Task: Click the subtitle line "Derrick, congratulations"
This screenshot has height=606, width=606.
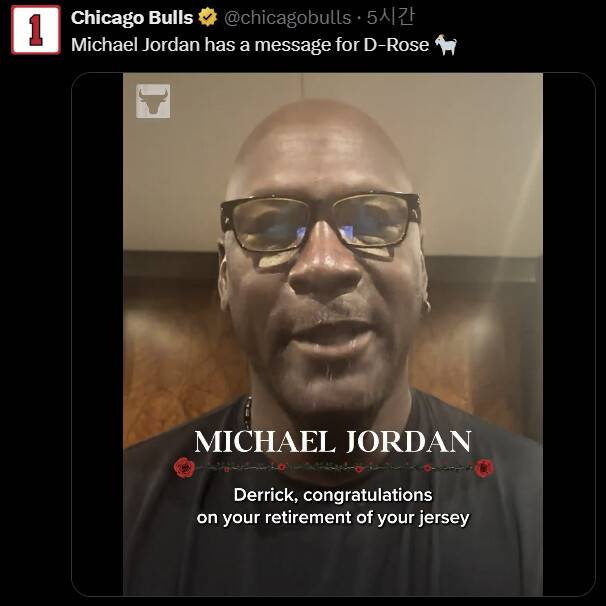Action: pyautogui.click(x=333, y=495)
